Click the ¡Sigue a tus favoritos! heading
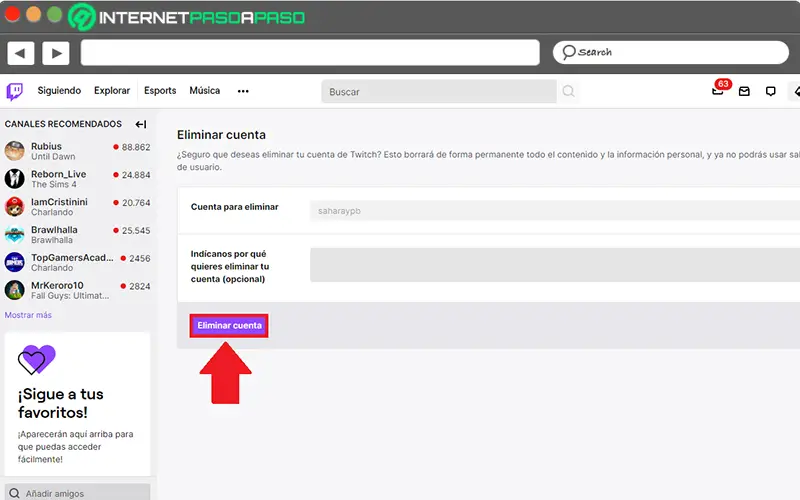 click(61, 403)
